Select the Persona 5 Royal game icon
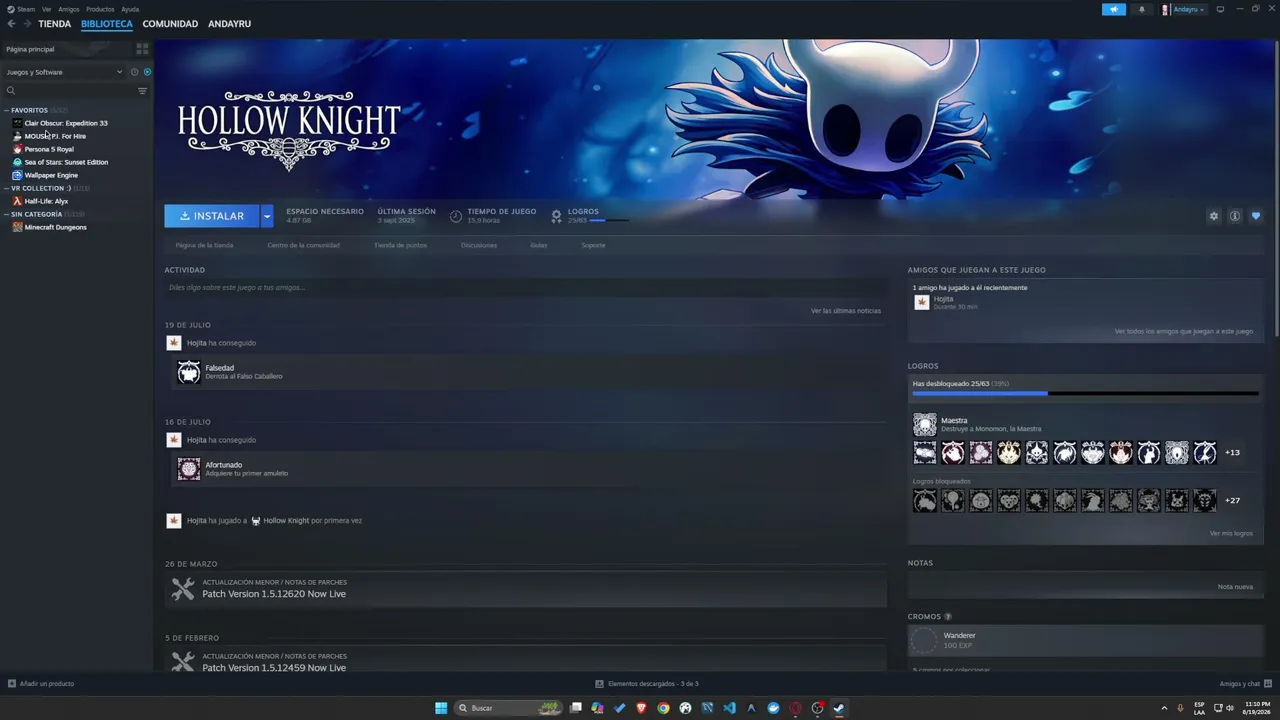The image size is (1280, 720). (x=17, y=149)
